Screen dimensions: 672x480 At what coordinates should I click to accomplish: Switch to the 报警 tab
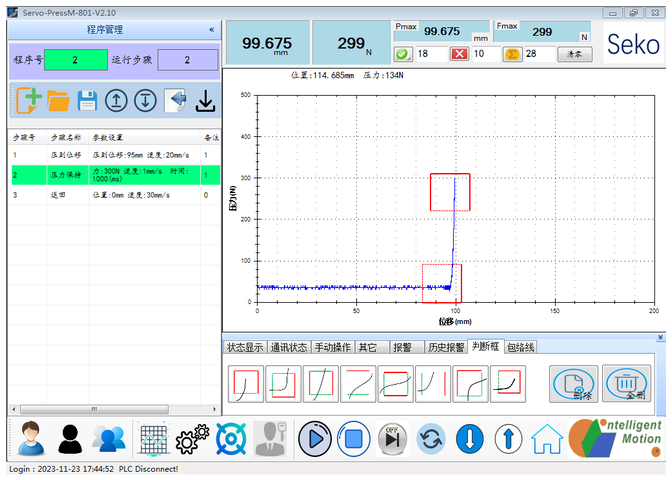pyautogui.click(x=407, y=348)
